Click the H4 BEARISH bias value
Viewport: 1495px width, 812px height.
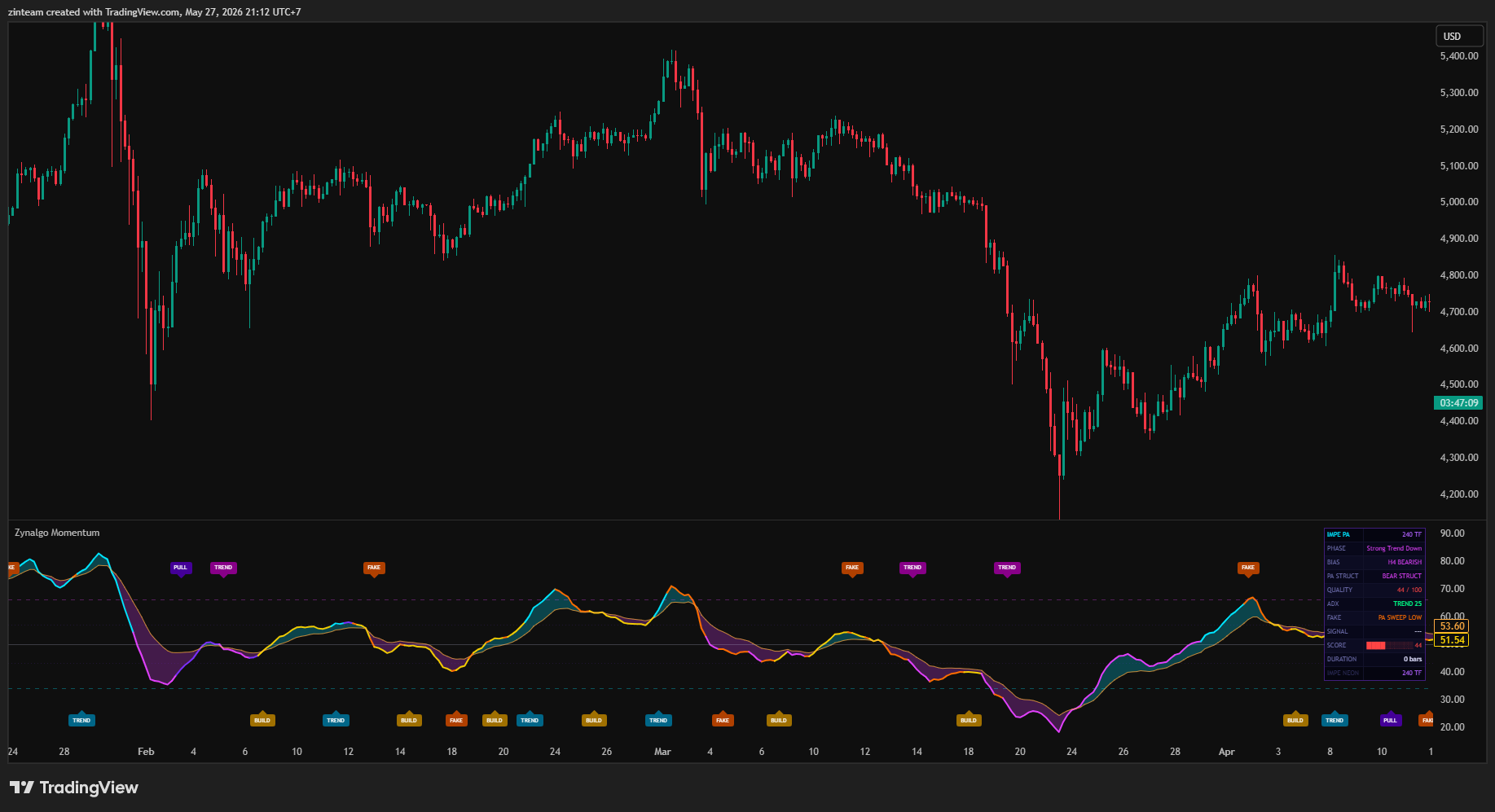point(1405,562)
